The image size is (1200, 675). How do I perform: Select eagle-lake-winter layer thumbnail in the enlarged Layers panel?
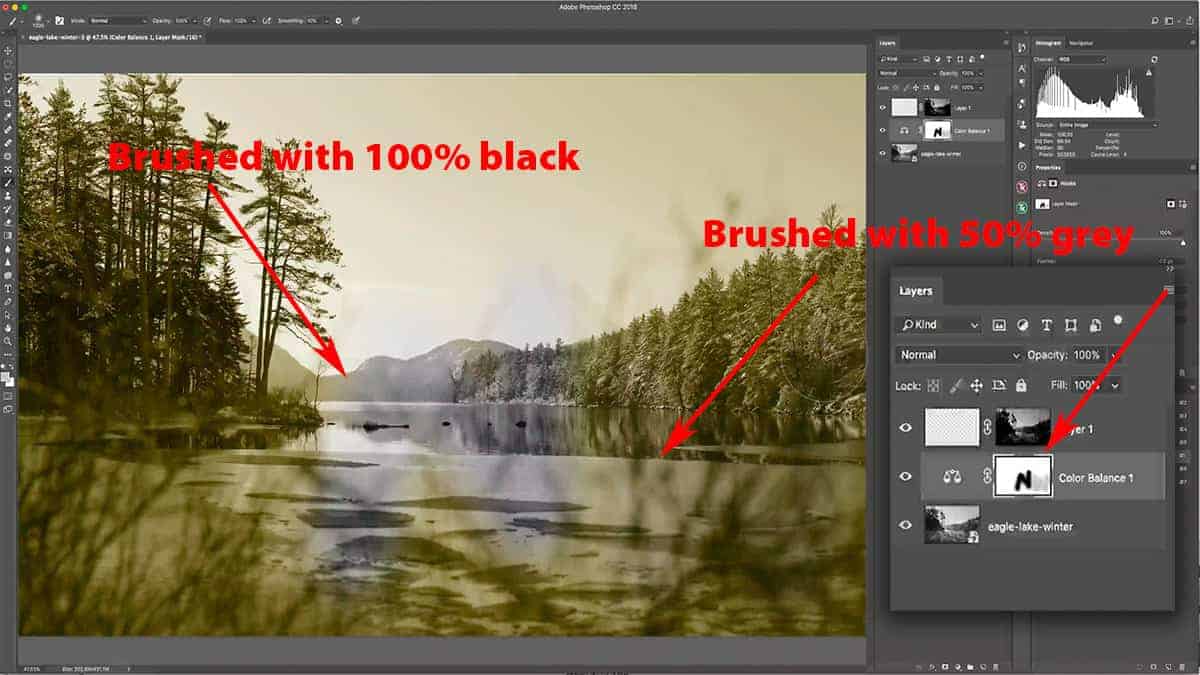(x=952, y=525)
